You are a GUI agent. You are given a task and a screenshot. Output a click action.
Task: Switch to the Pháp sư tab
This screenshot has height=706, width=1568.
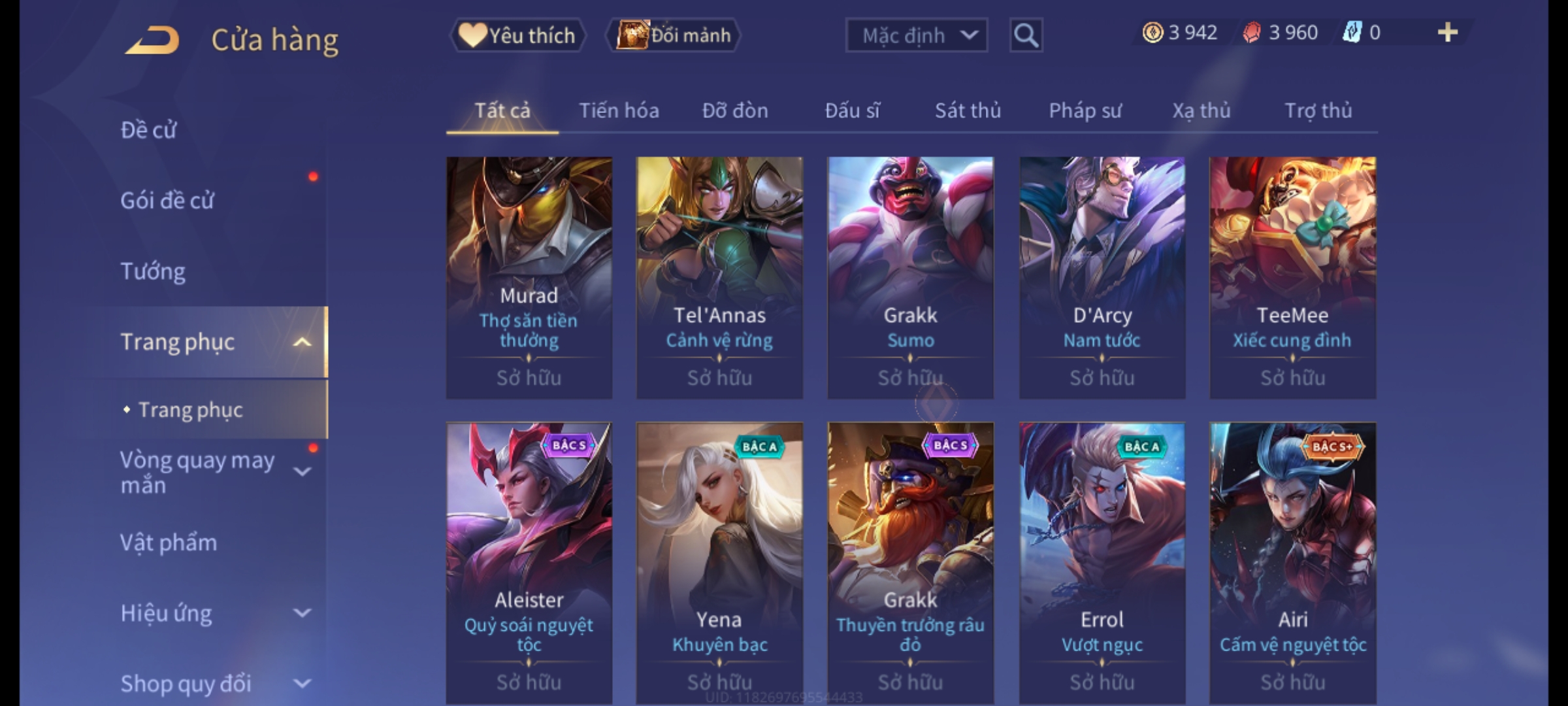(1085, 110)
